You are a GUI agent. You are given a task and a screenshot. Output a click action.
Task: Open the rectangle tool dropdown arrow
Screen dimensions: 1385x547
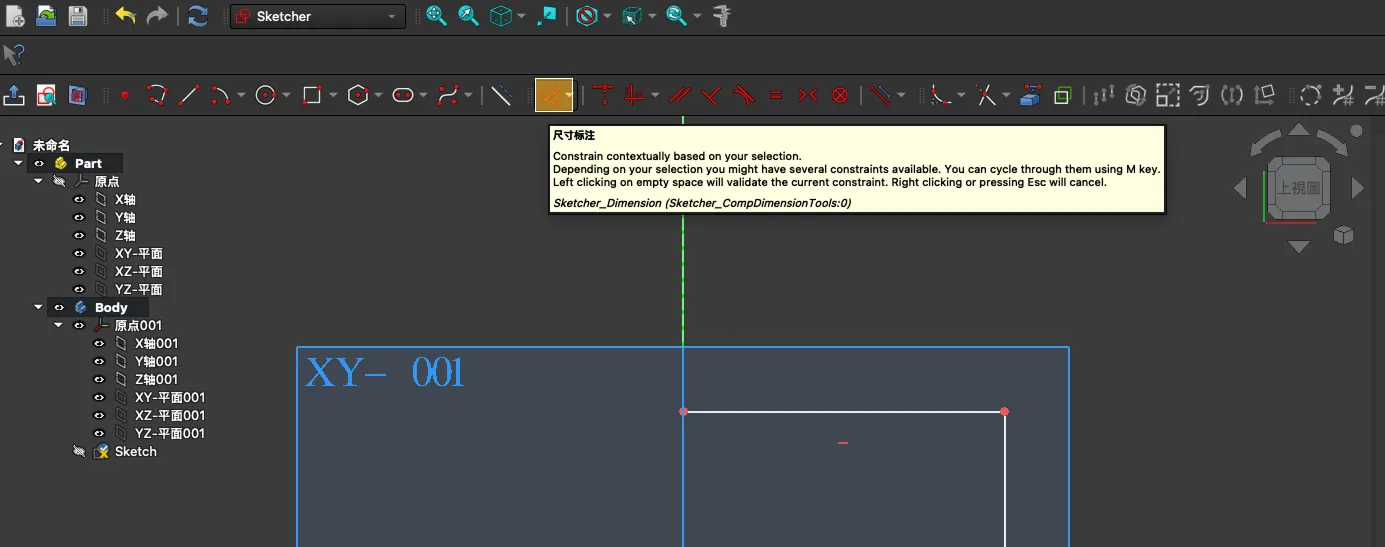[333, 96]
